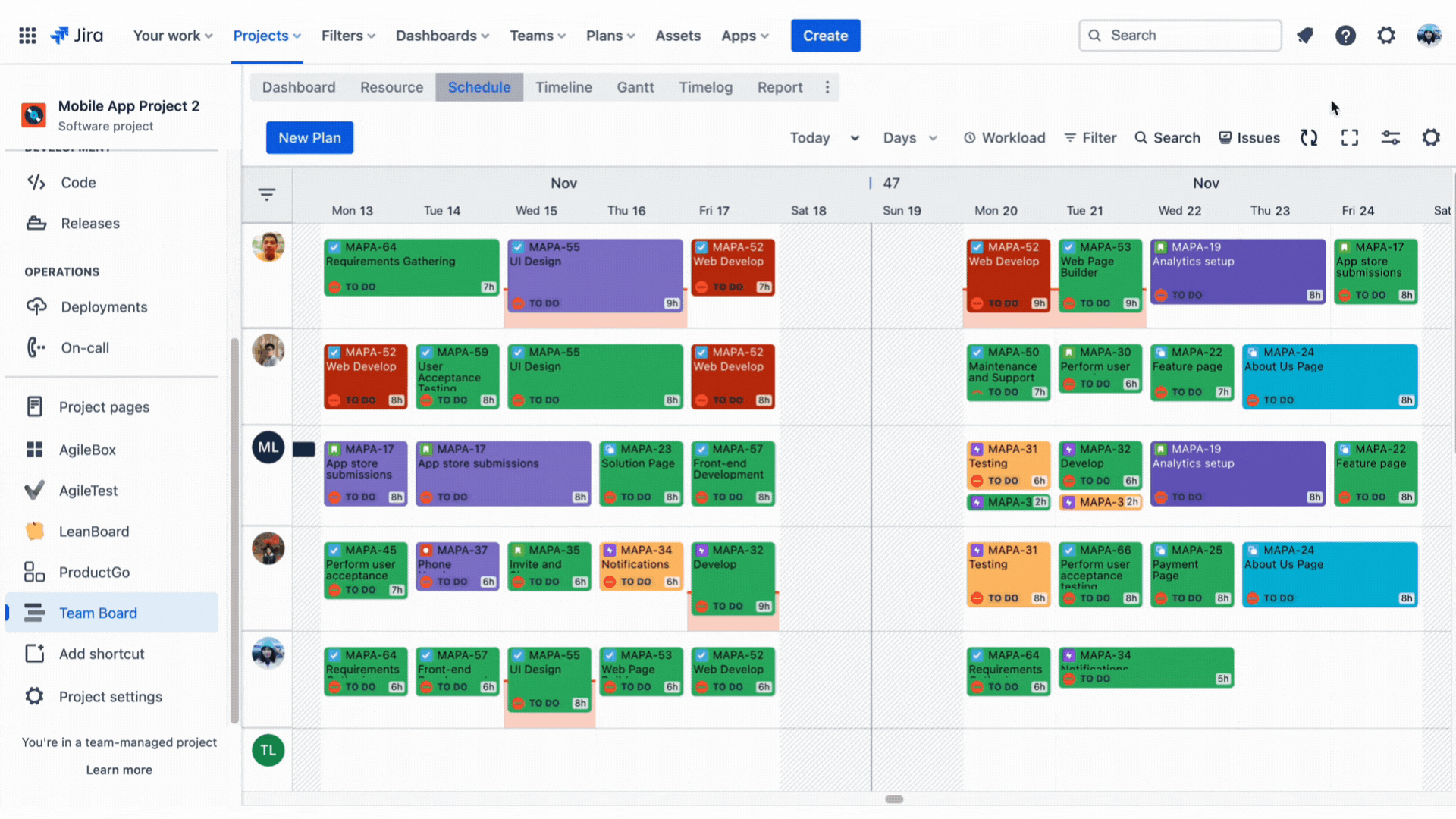This screenshot has height=819, width=1456.
Task: Open the Jira app switcher grid
Action: tap(27, 36)
